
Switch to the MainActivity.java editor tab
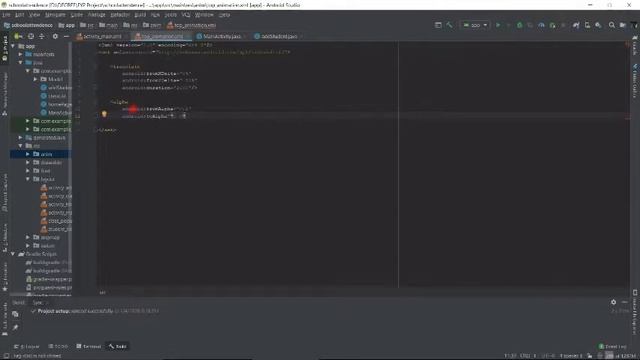(x=222, y=36)
